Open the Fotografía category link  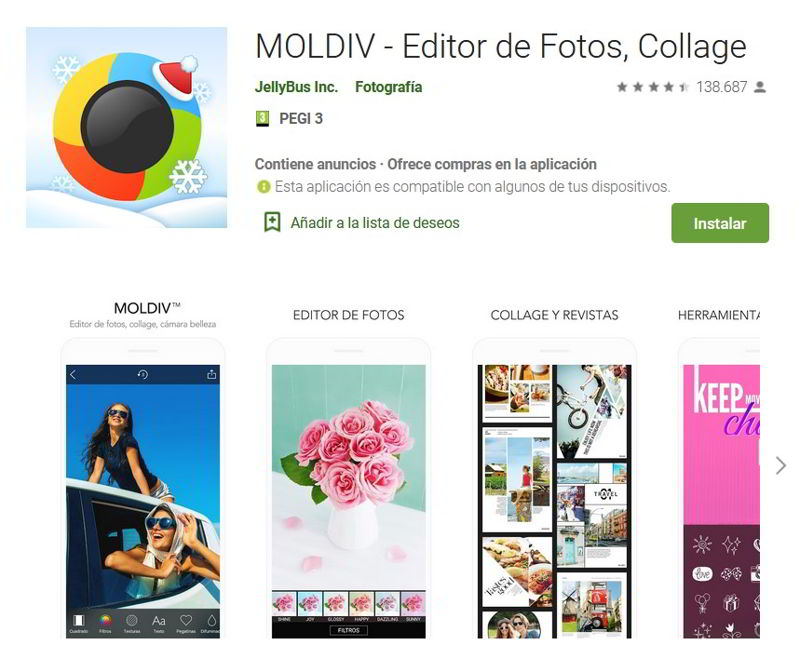coord(389,87)
